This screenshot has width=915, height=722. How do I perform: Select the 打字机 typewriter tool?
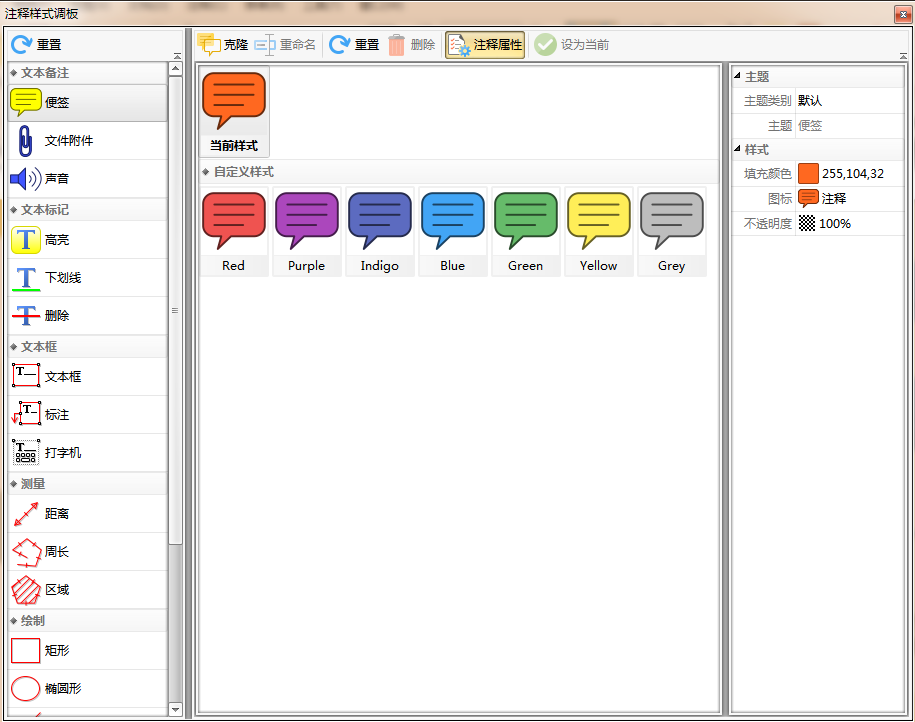88,452
